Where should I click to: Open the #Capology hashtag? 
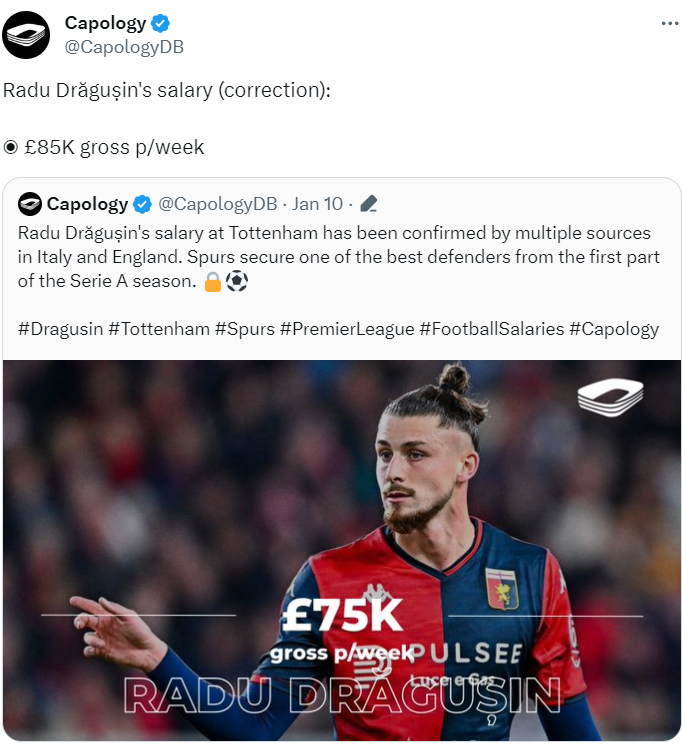(x=614, y=329)
